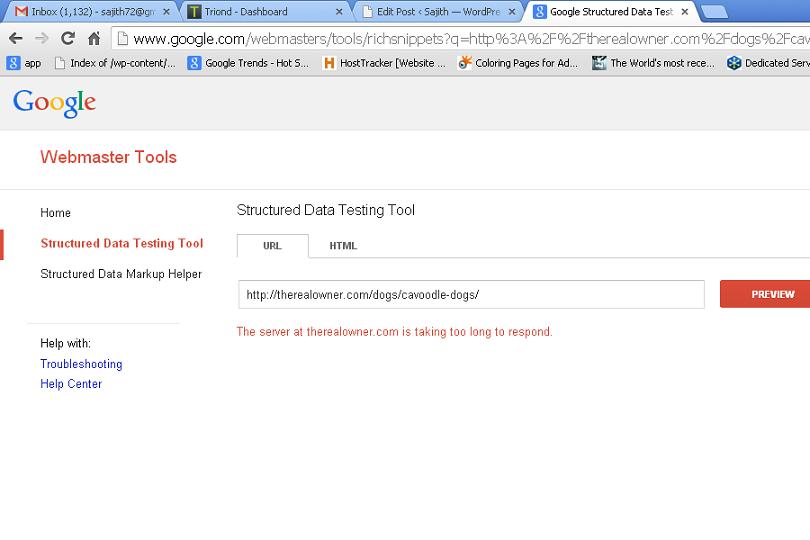
Task: Close the Inbox Gmail tab
Action: (166, 11)
